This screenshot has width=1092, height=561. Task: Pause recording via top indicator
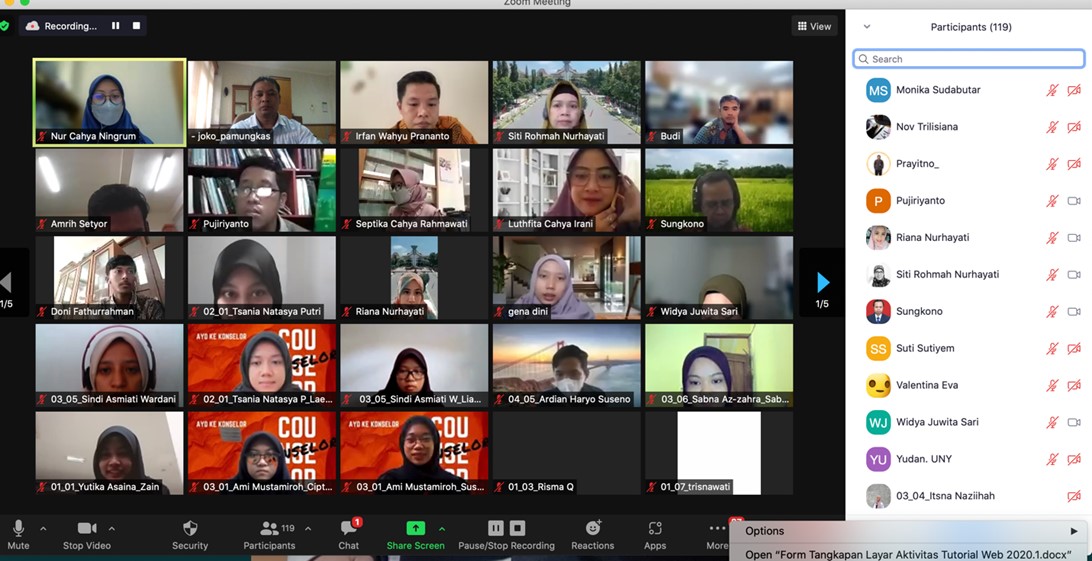(116, 26)
